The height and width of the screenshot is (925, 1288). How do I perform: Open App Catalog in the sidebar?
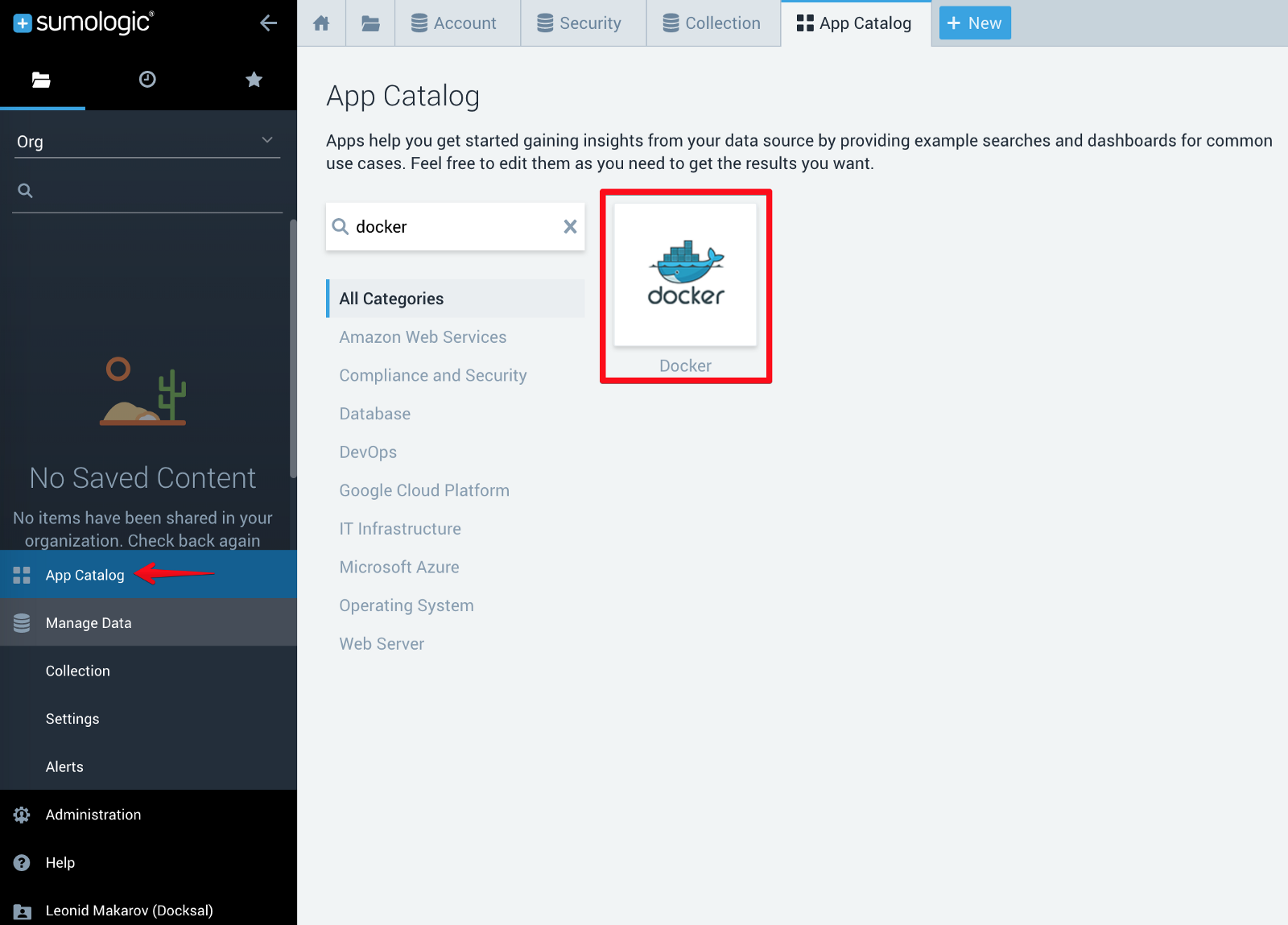pos(148,575)
